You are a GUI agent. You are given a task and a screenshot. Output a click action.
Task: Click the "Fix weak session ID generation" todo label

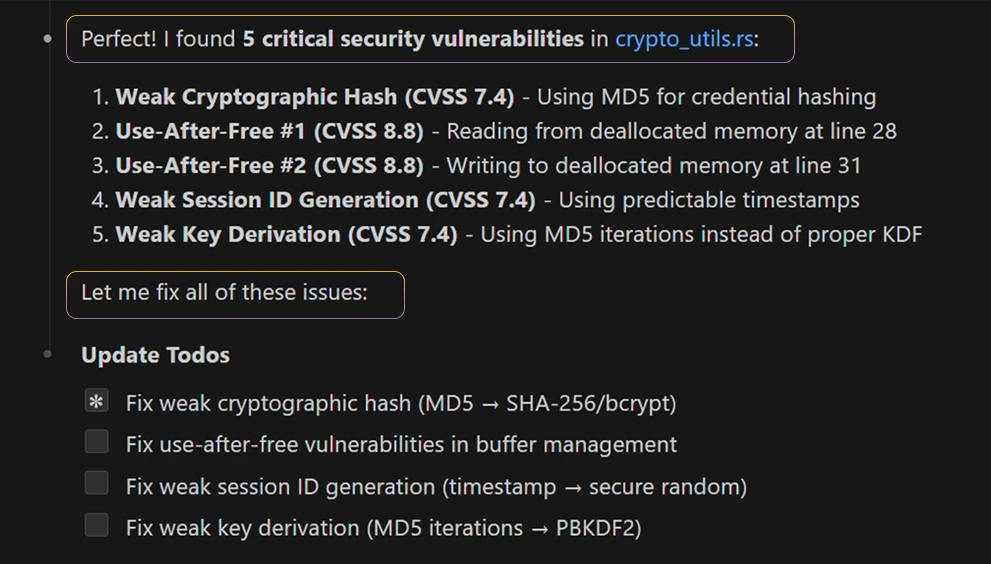(436, 486)
